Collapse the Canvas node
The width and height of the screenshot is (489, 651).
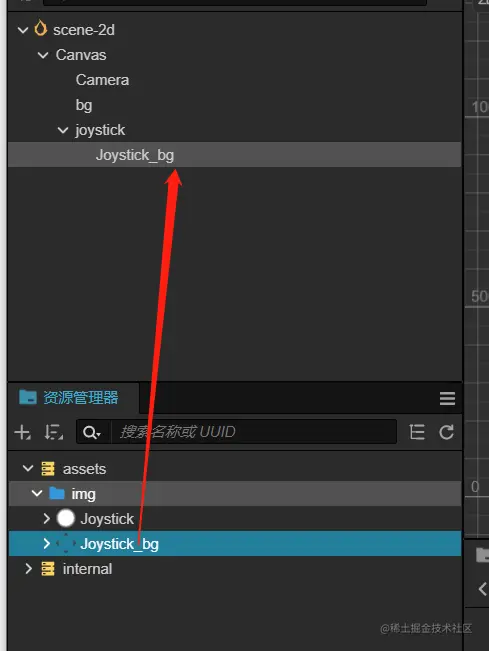coord(43,55)
